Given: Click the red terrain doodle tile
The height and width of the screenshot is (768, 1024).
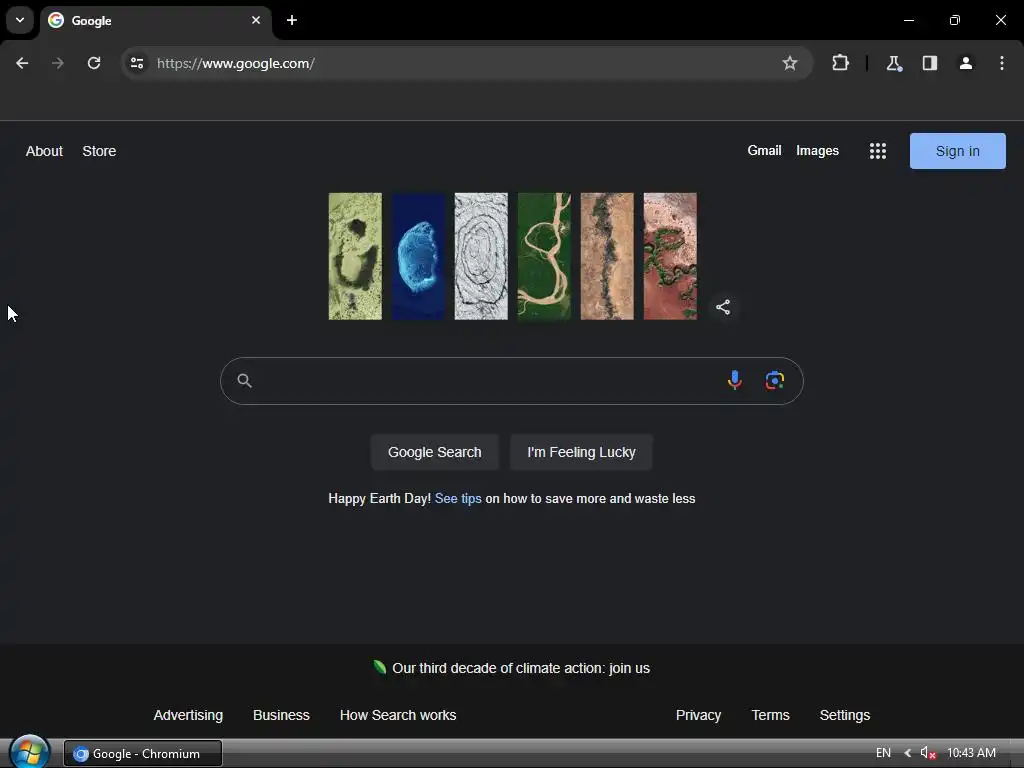Looking at the screenshot, I should pos(670,256).
